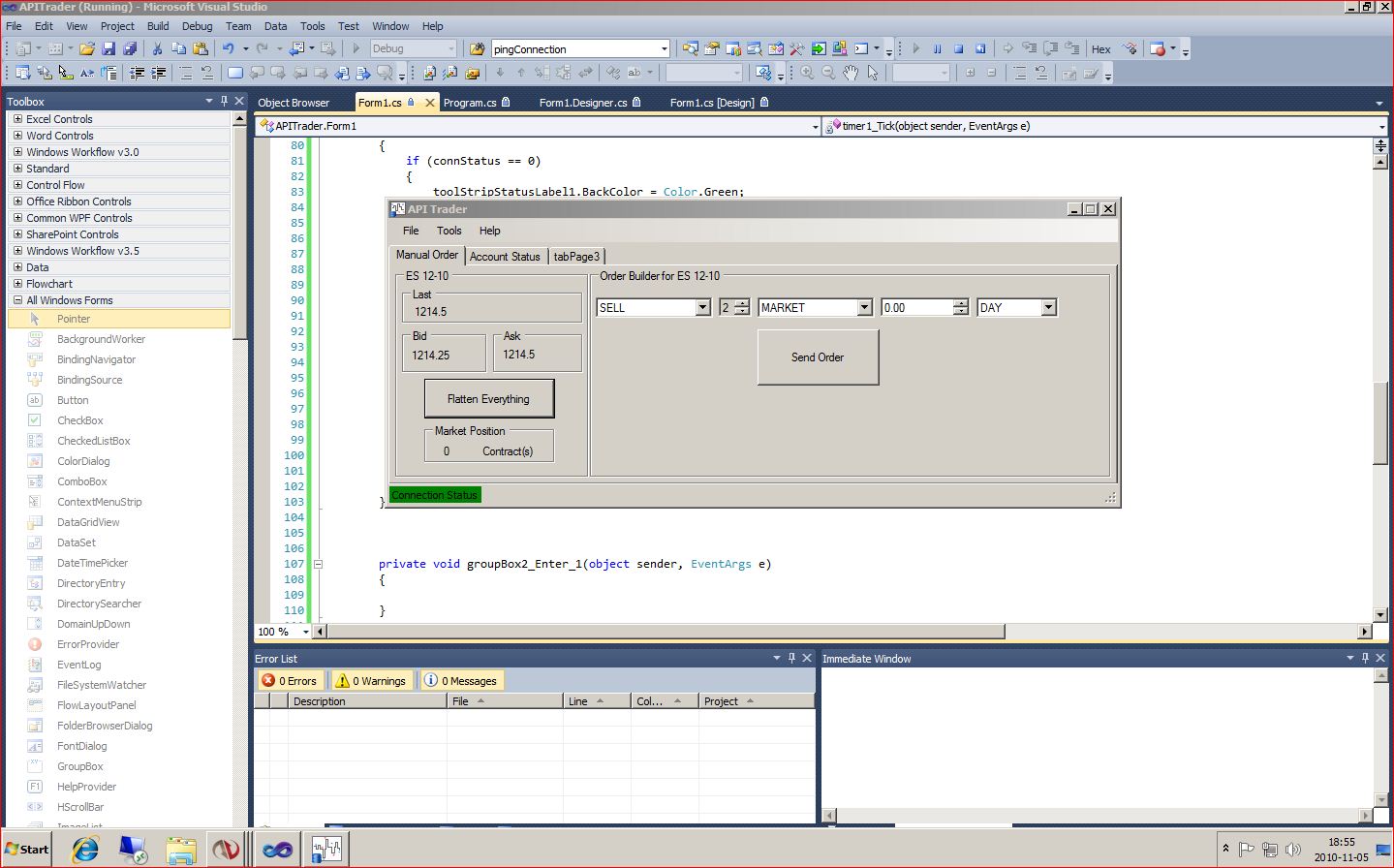Click the API Trader app taskbar button
The height and width of the screenshot is (868, 1394).
pyautogui.click(x=326, y=850)
